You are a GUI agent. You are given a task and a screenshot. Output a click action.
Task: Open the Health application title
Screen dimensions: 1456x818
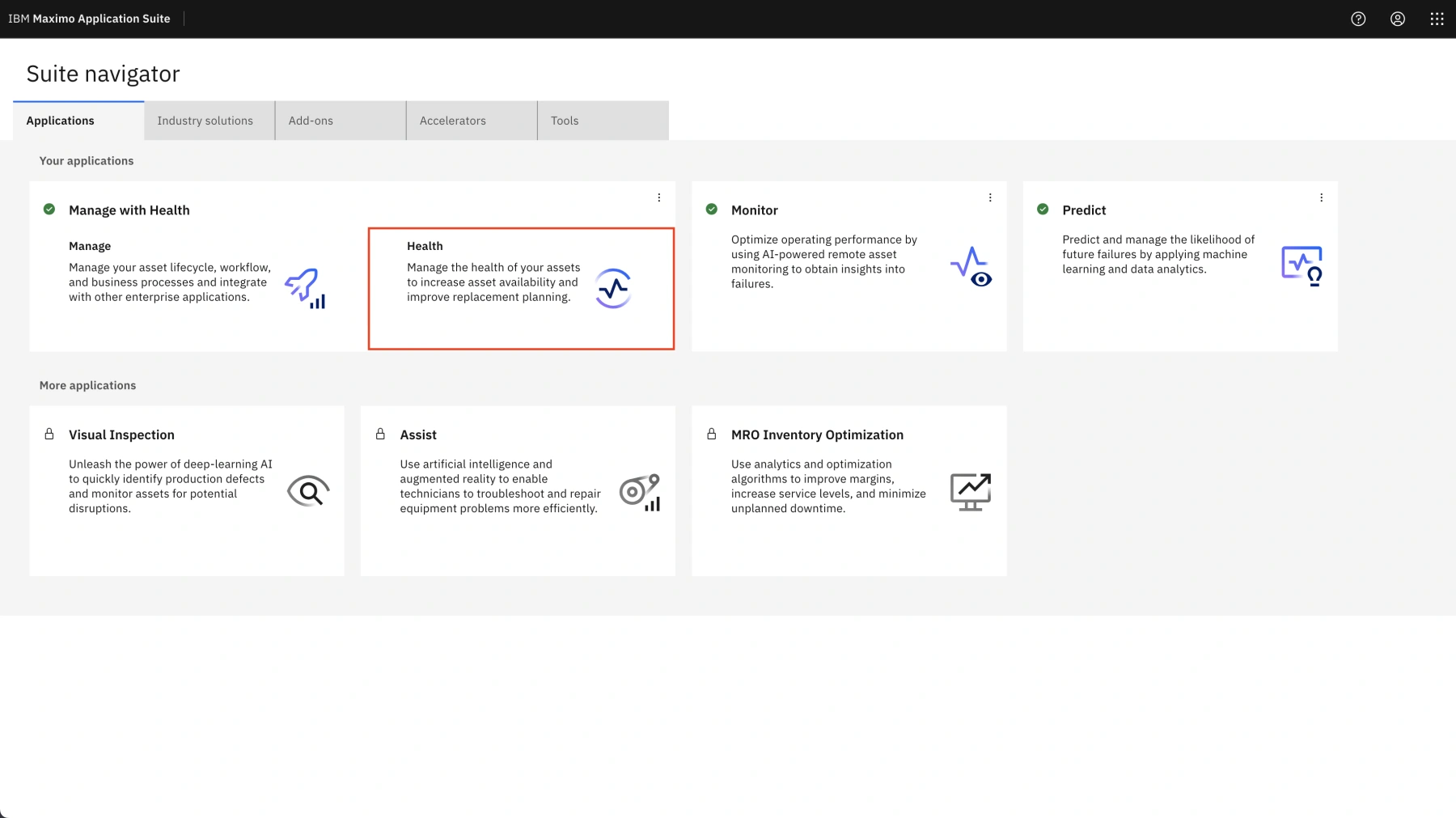pos(425,246)
